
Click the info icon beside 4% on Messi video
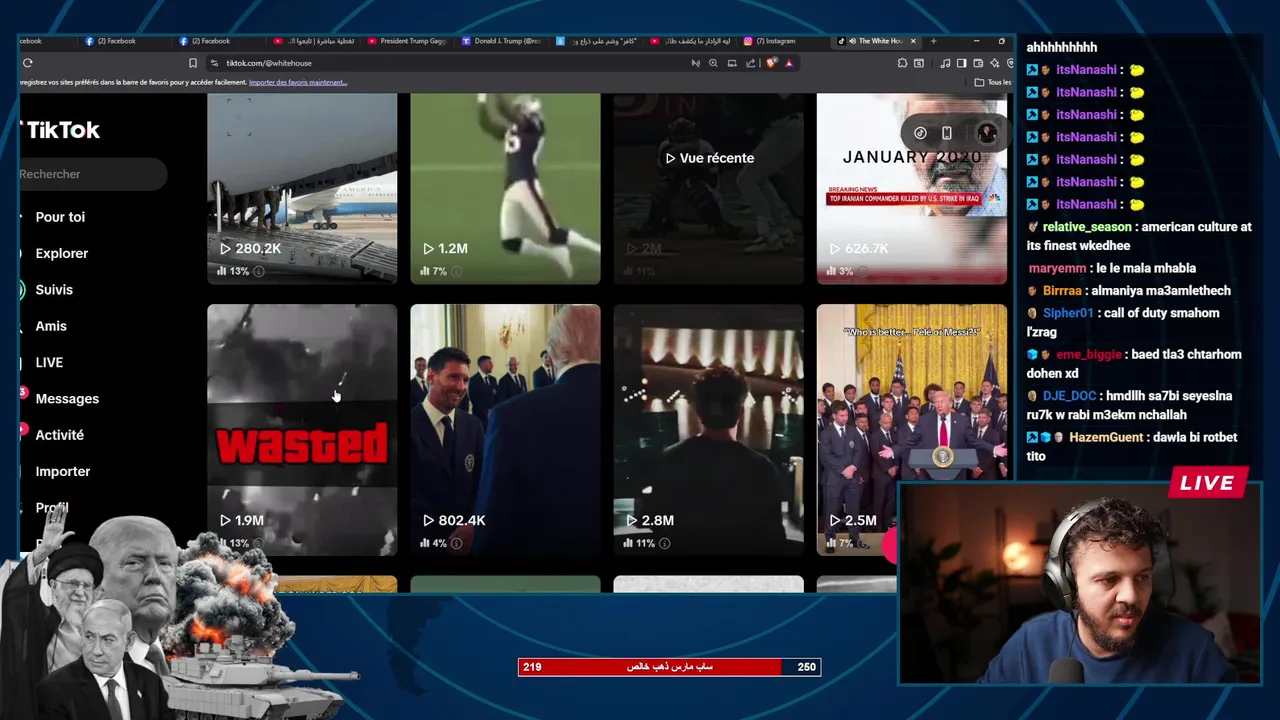pos(456,543)
